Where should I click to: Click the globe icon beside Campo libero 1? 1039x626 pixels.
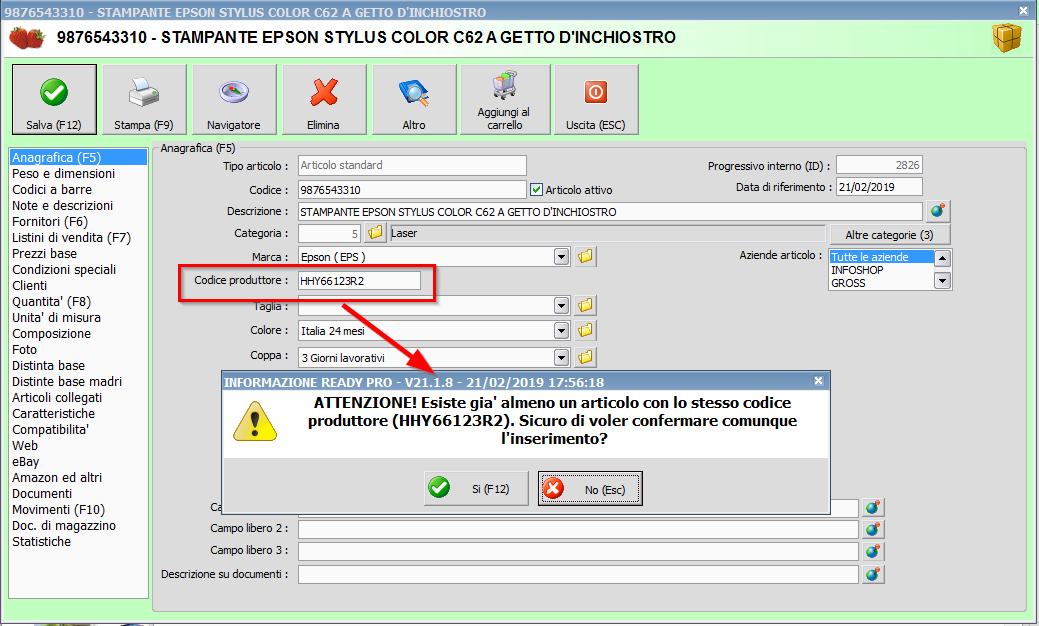point(873,507)
